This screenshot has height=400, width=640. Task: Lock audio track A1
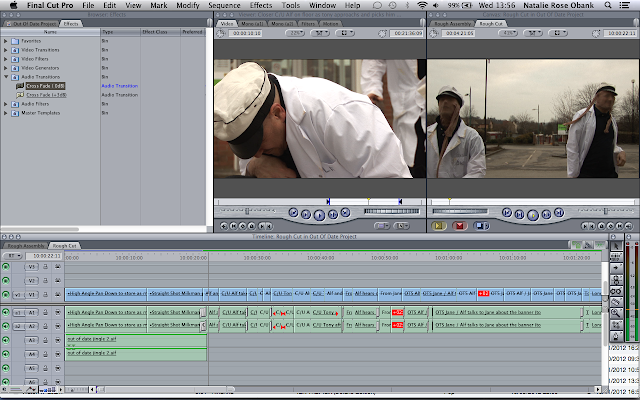tap(45, 312)
